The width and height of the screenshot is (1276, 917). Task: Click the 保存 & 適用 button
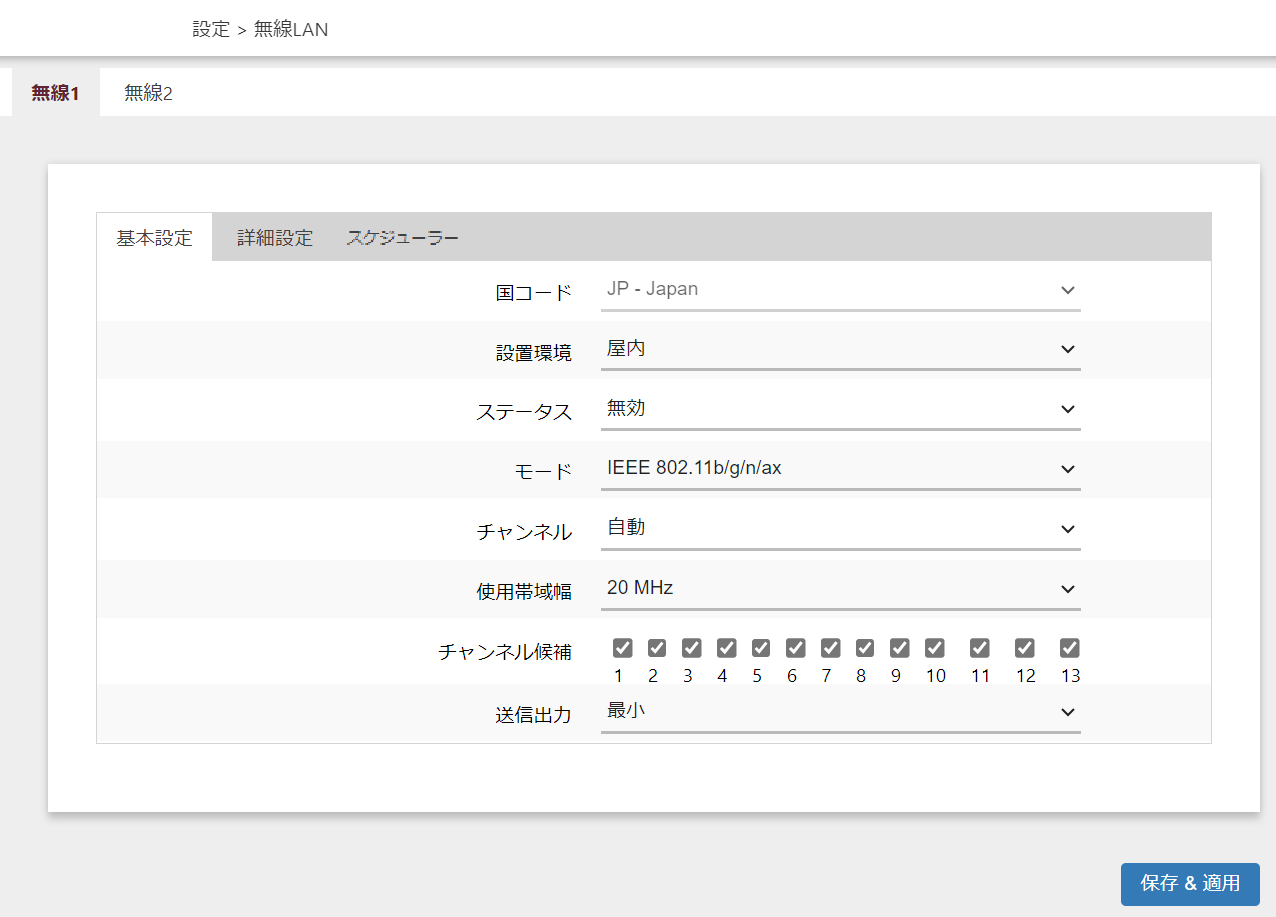point(1190,884)
